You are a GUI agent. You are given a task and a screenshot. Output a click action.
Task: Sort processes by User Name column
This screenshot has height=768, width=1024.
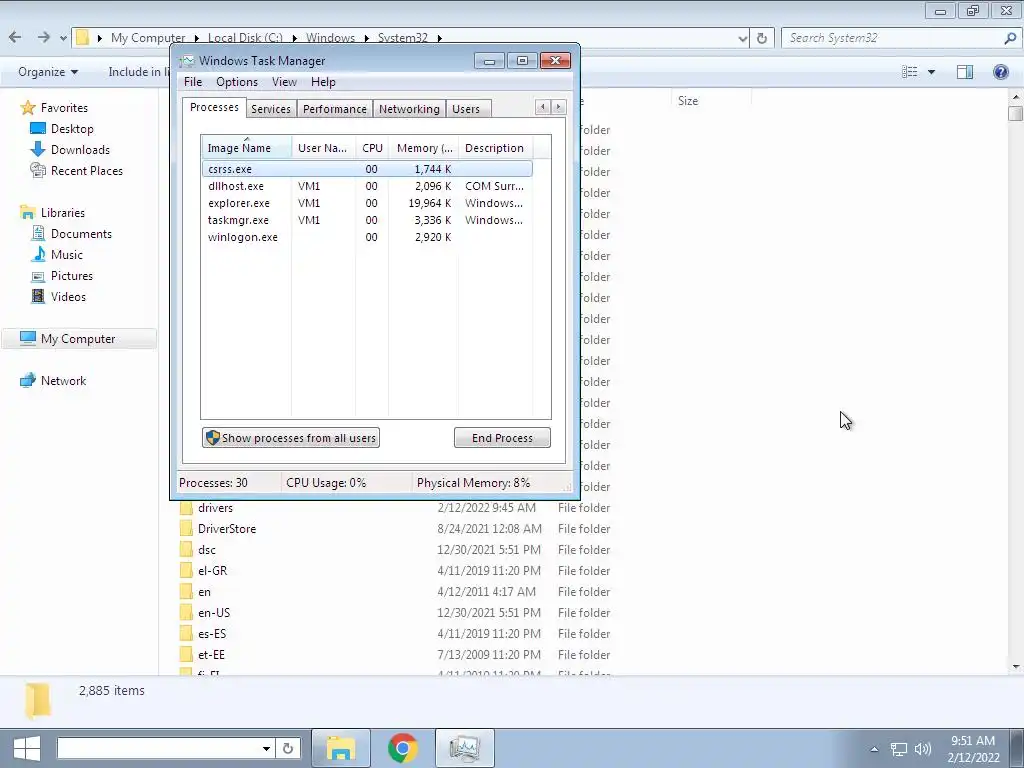pyautogui.click(x=323, y=148)
